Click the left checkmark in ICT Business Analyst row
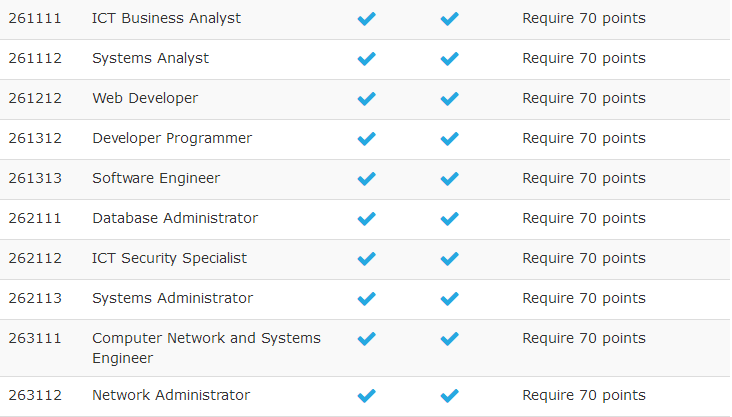This screenshot has height=417, width=732. coord(366,19)
